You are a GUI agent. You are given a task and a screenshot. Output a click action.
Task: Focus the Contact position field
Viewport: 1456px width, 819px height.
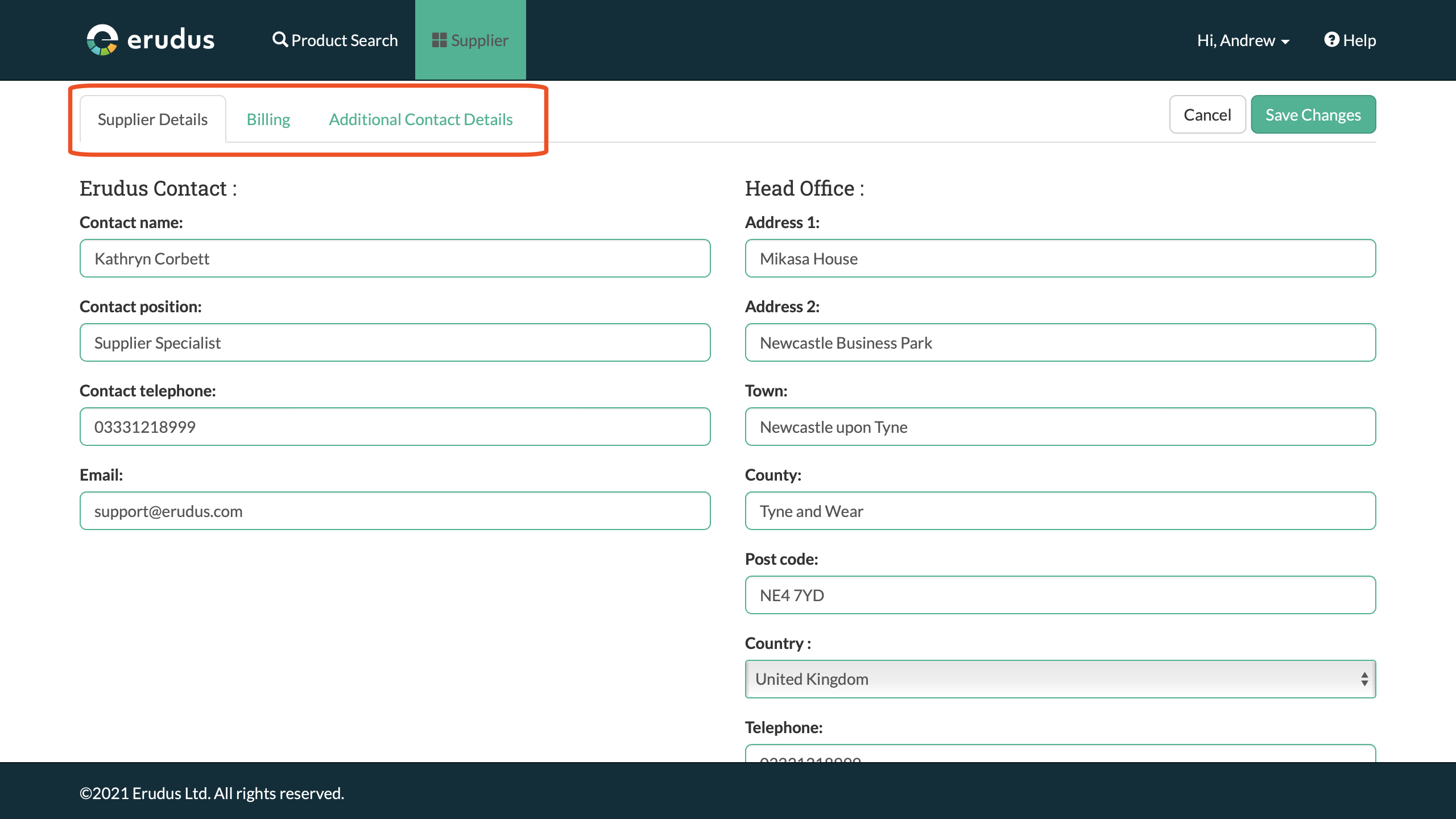pos(395,343)
